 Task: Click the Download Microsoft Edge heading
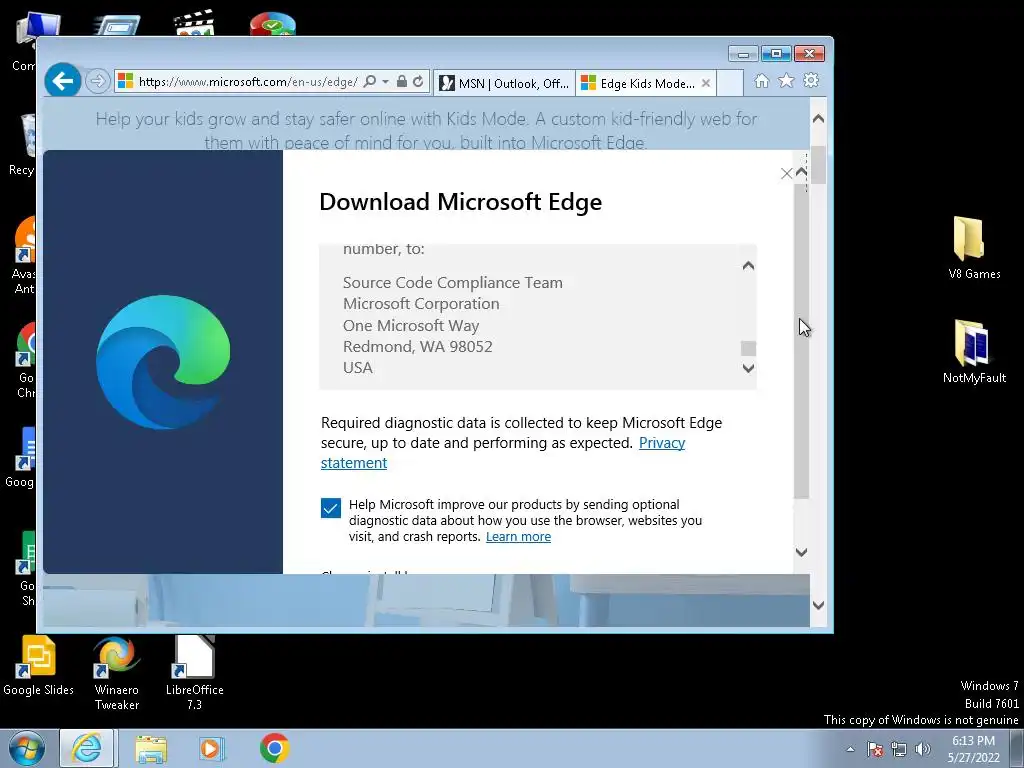460,202
